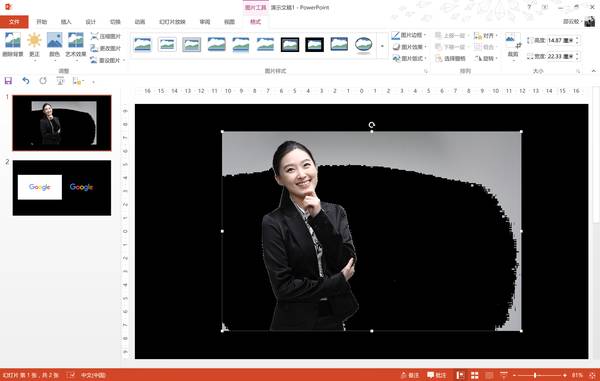
Task: Switch to the Animations (动画) tab
Action: [140, 22]
